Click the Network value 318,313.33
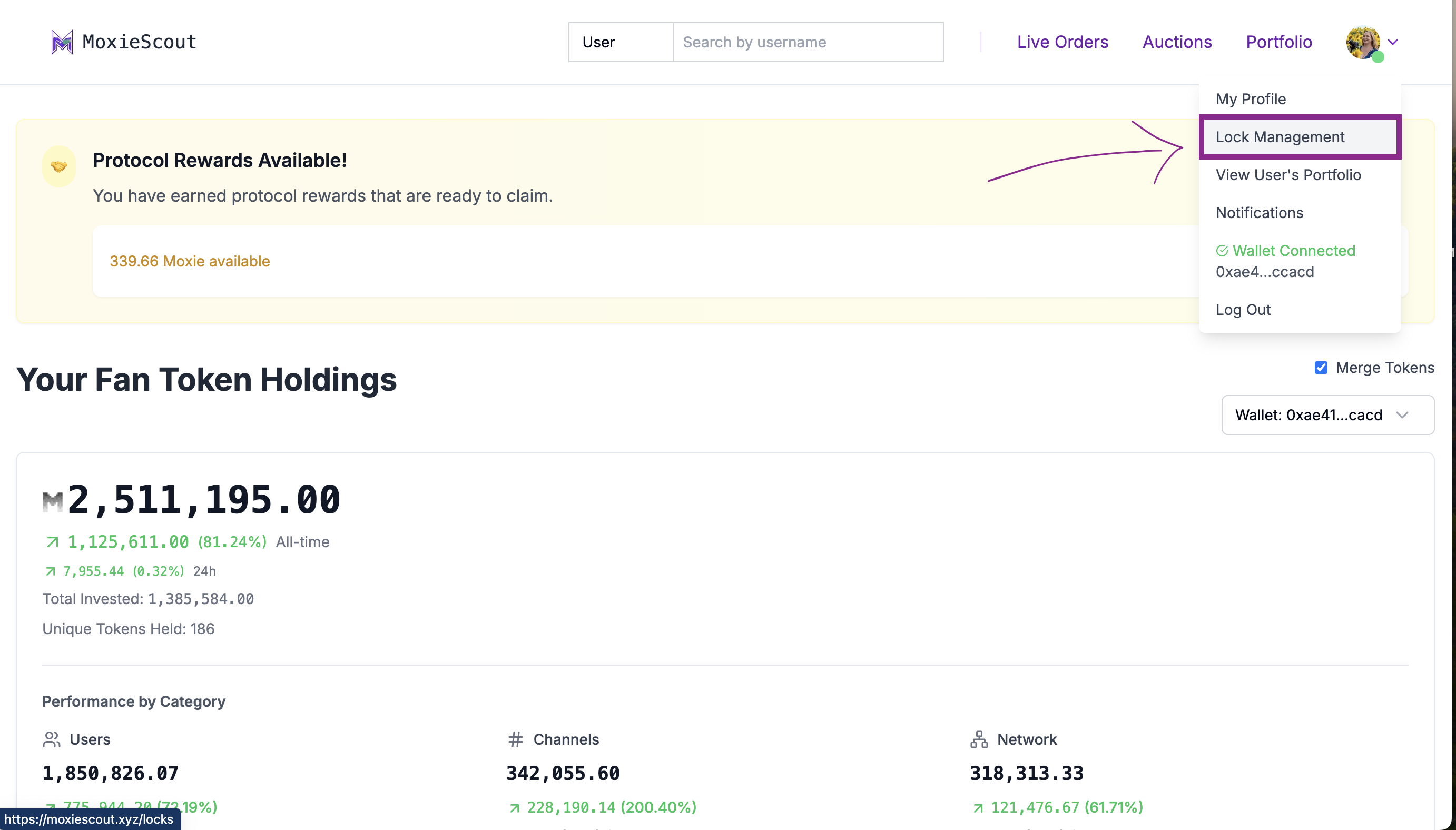Viewport: 1456px width, 830px height. click(x=1027, y=773)
